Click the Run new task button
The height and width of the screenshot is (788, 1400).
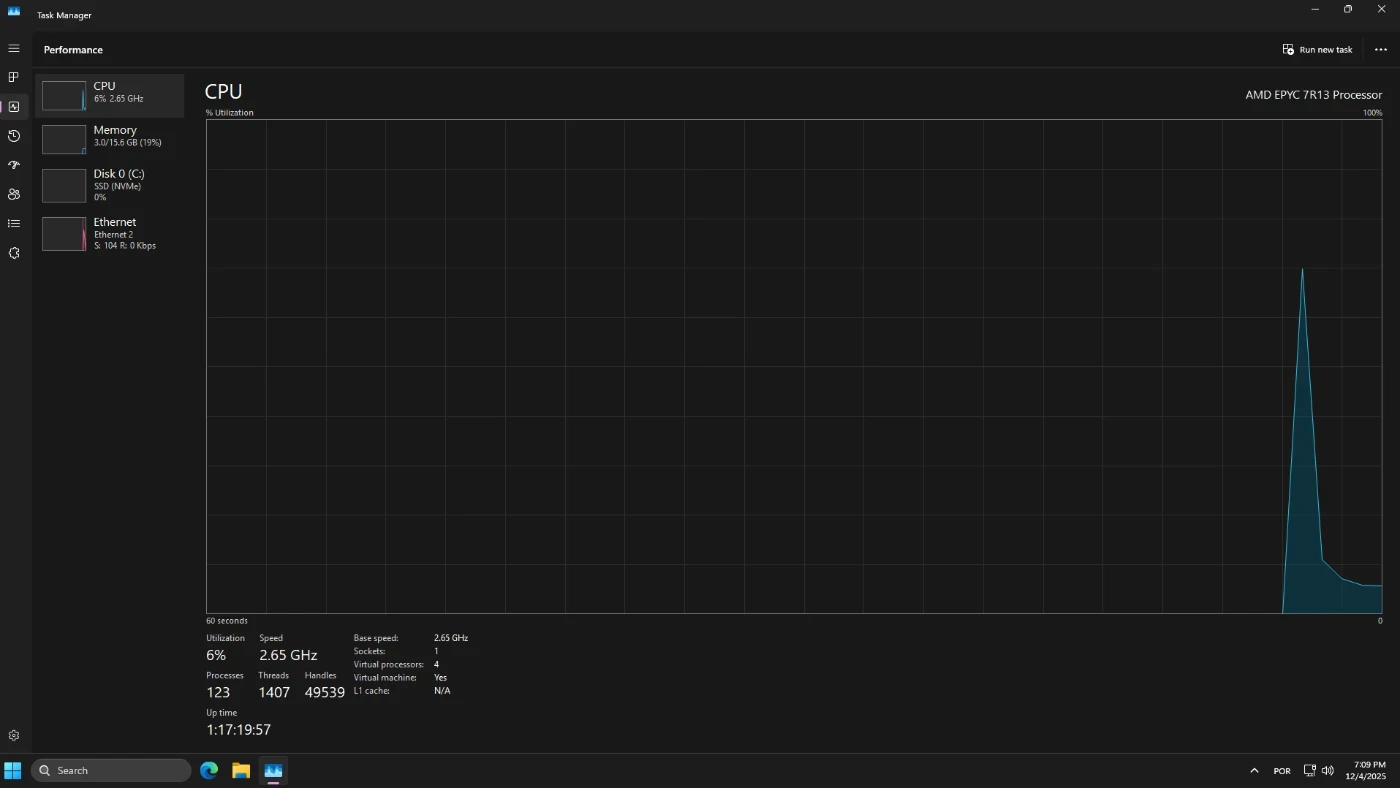pyautogui.click(x=1317, y=49)
